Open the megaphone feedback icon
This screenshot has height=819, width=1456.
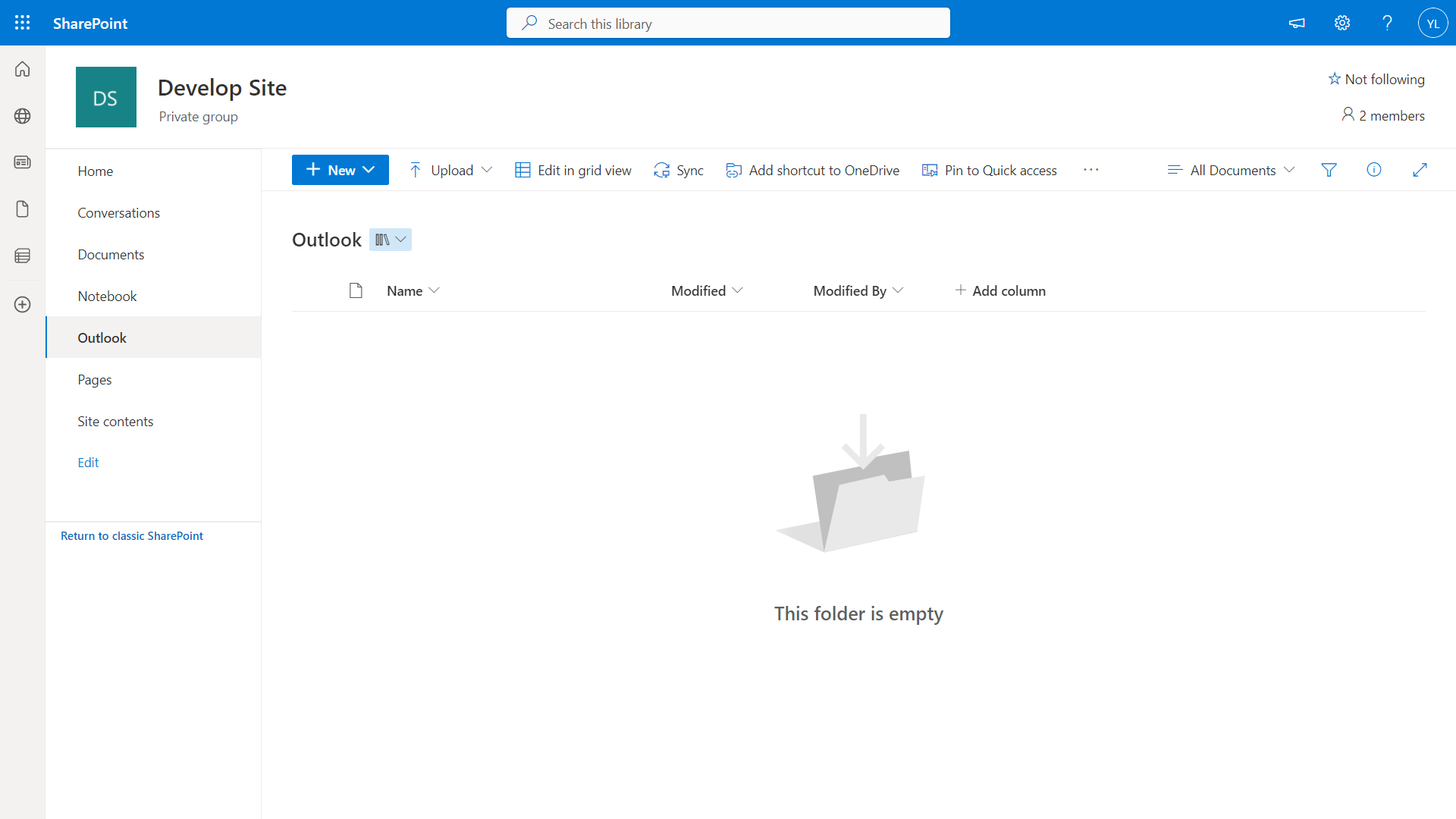1297,23
